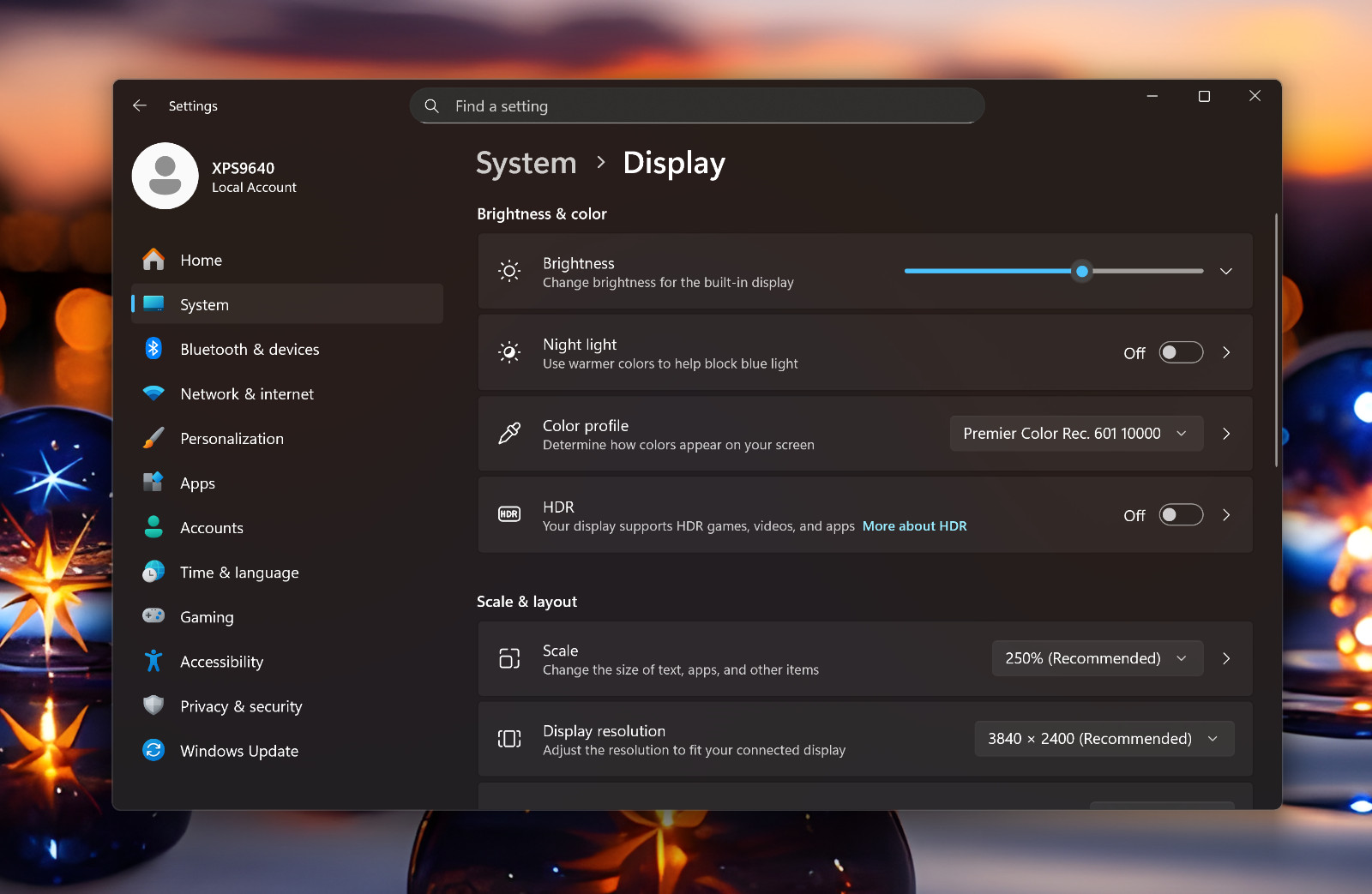Click Accounts label in sidebar

[x=212, y=528]
